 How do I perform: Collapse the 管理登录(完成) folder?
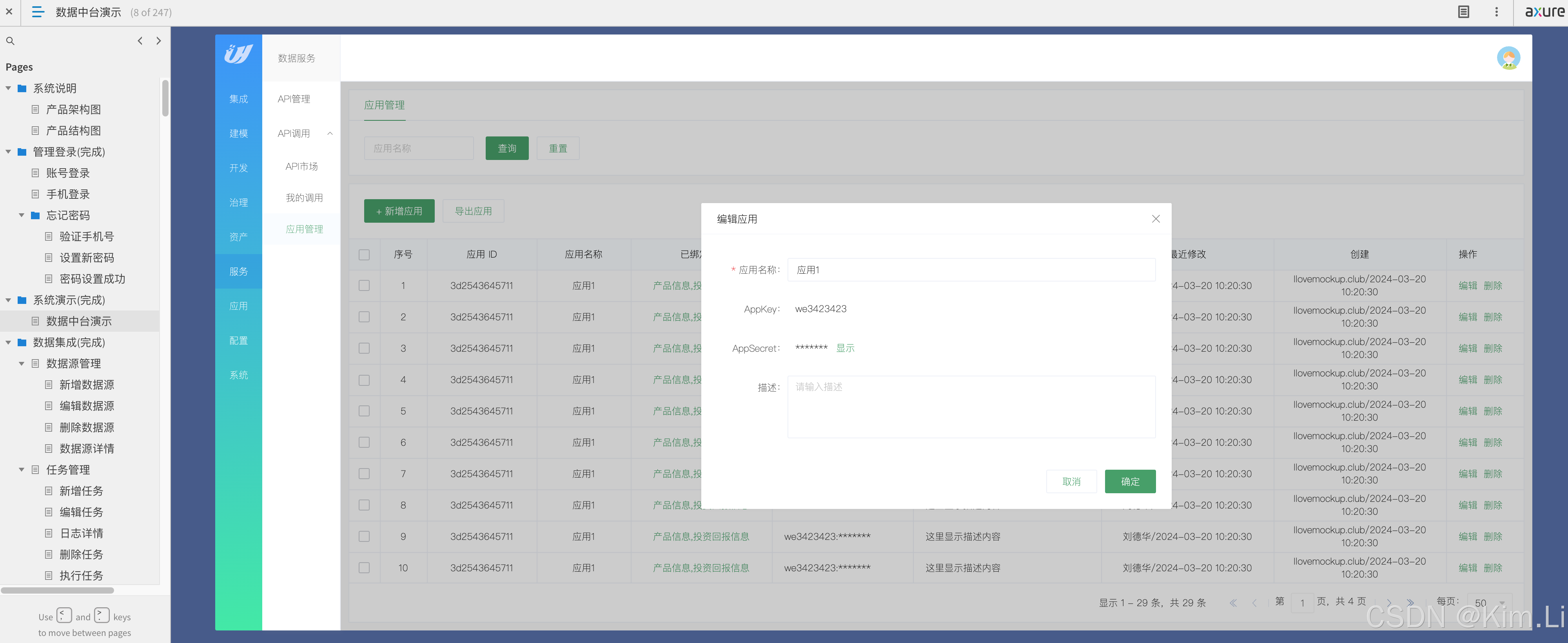(x=9, y=152)
